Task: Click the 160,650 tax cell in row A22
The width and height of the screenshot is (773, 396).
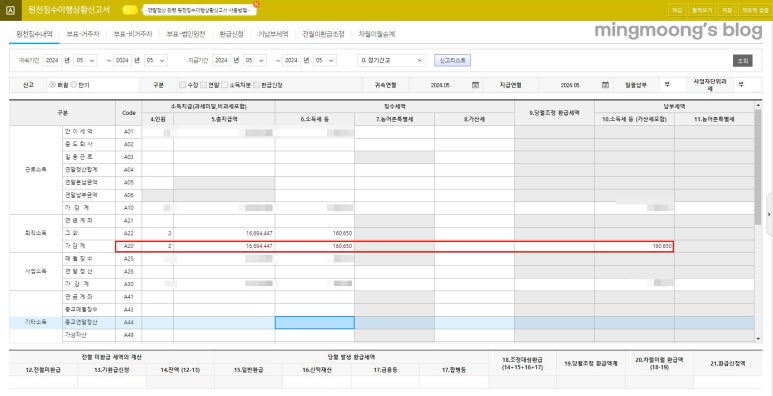Action: click(x=315, y=233)
